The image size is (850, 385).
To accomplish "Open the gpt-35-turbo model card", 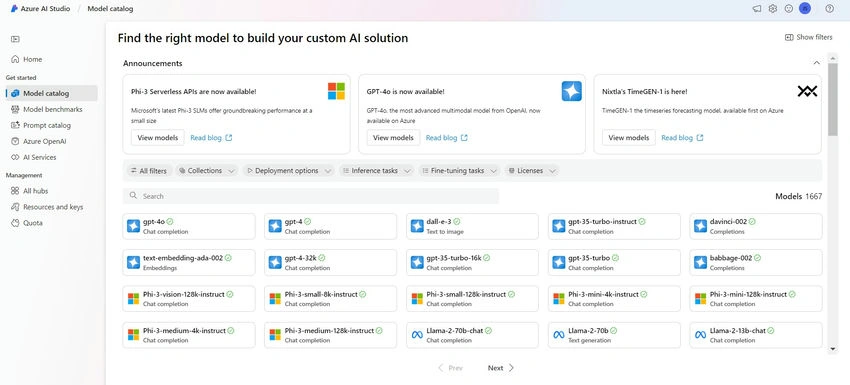I will click(x=614, y=262).
